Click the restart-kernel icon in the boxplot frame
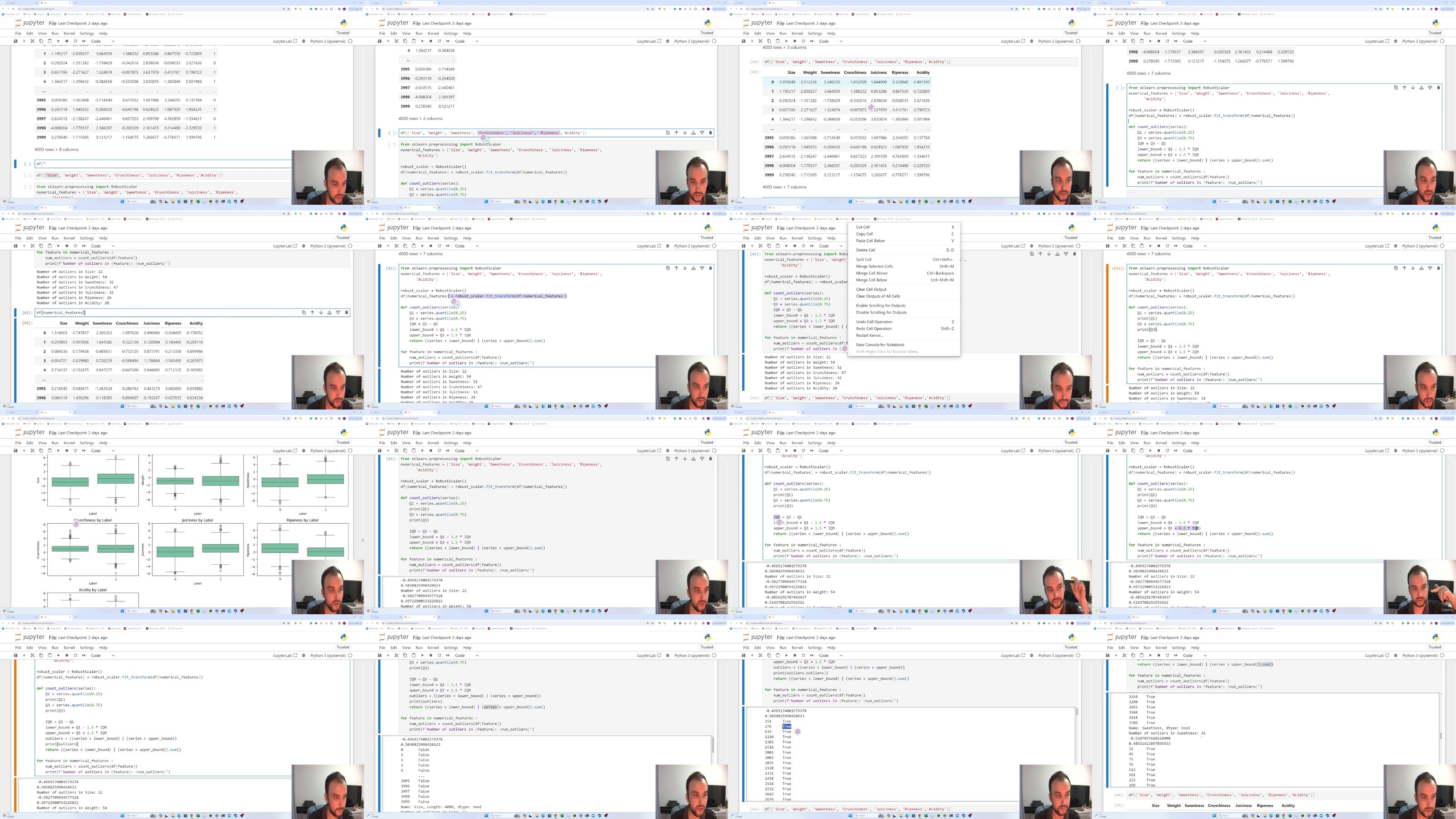 coord(75,450)
